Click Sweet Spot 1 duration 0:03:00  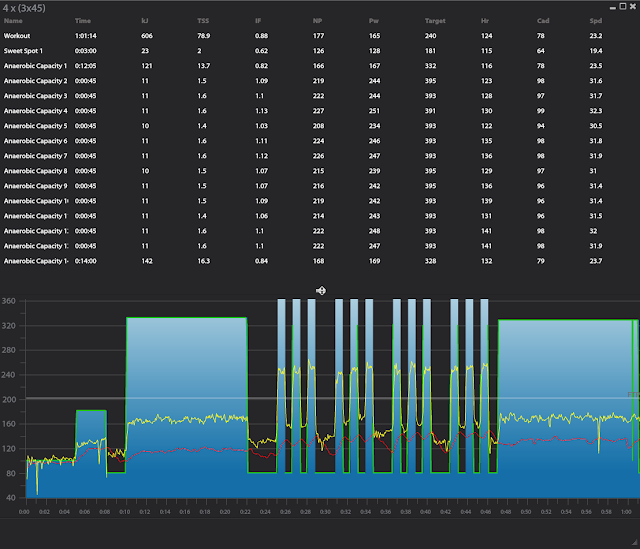point(86,51)
